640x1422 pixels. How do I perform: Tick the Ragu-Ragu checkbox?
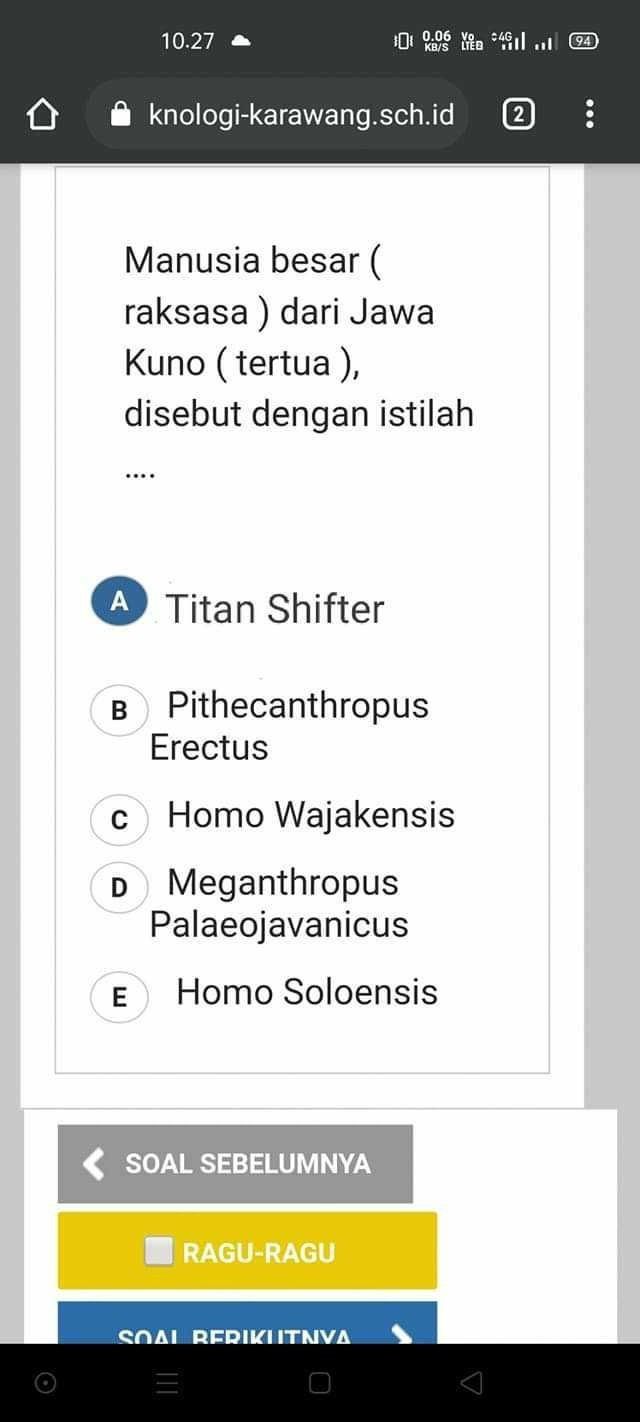point(159,1251)
